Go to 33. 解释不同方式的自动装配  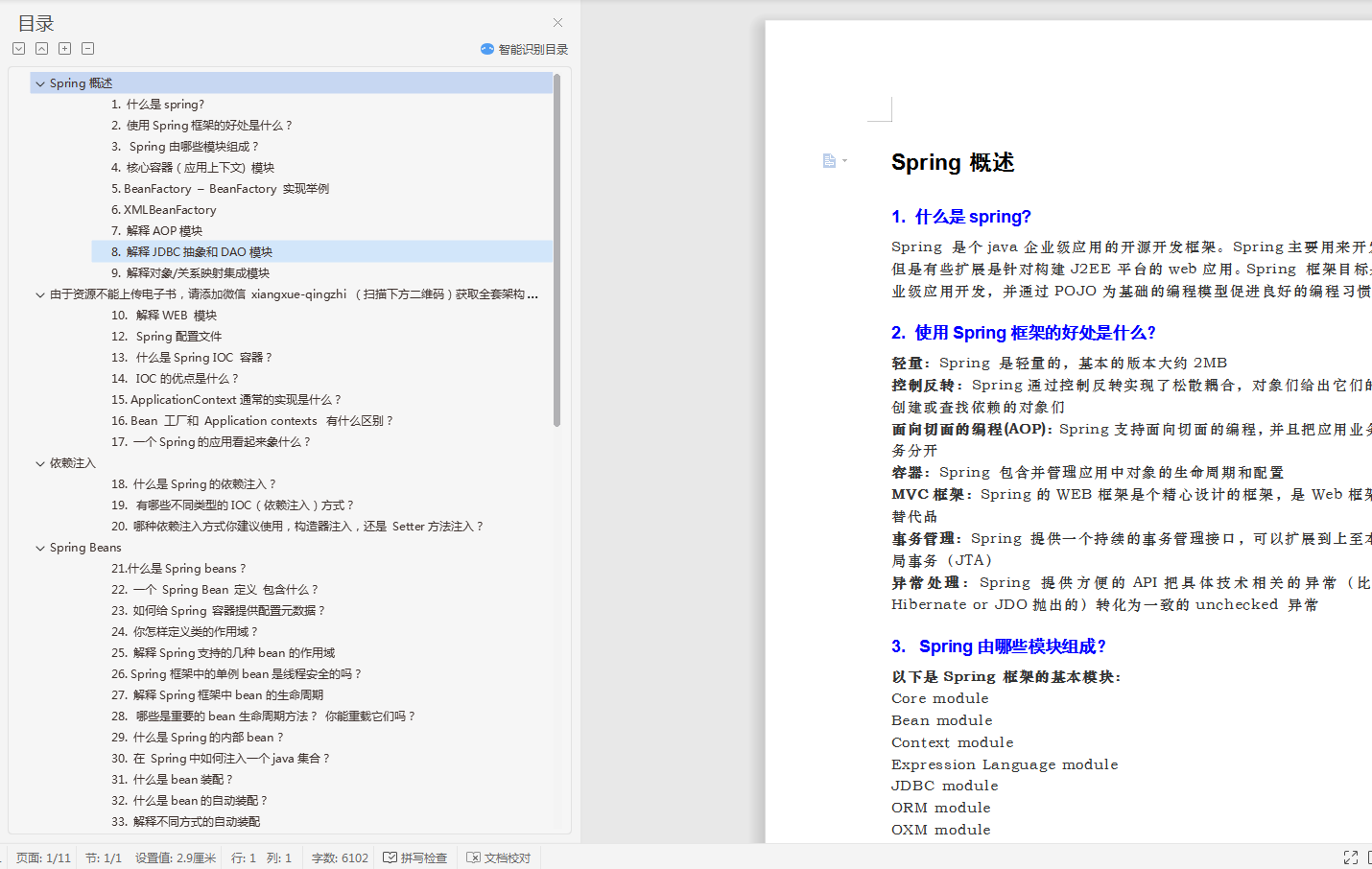[x=185, y=822]
